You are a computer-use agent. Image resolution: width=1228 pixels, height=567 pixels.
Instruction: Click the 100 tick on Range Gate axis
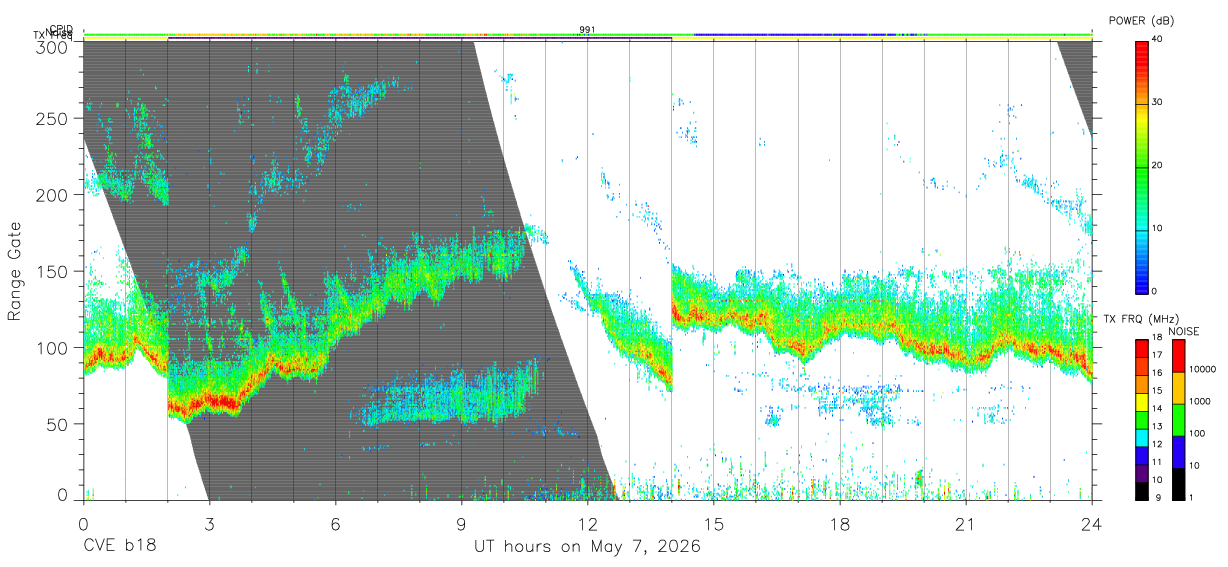[x=53, y=348]
